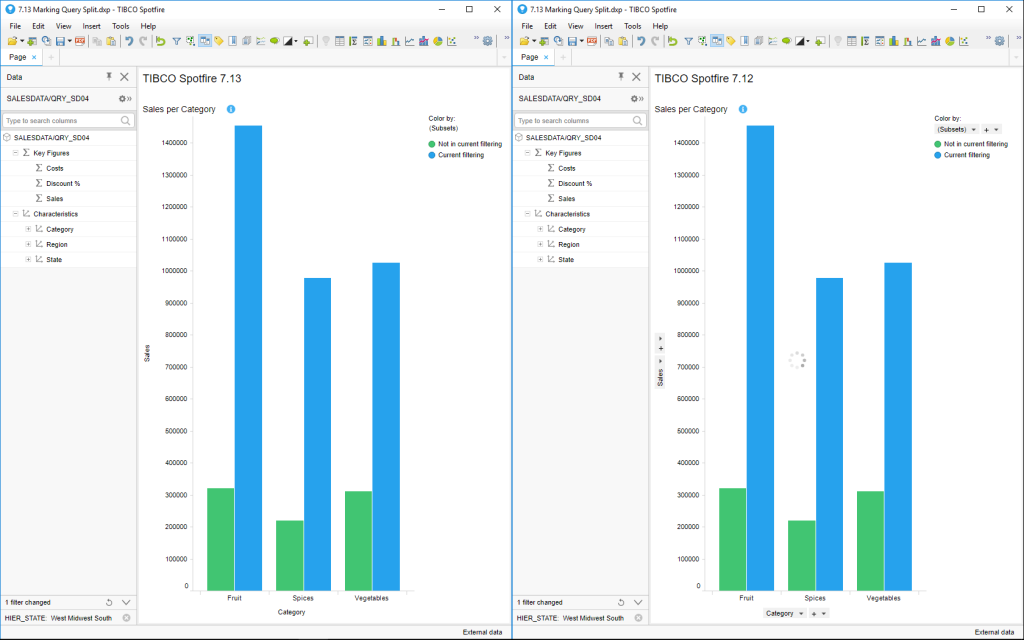
Task: Toggle the Data panel pin in 7.13 window
Action: click(108, 77)
